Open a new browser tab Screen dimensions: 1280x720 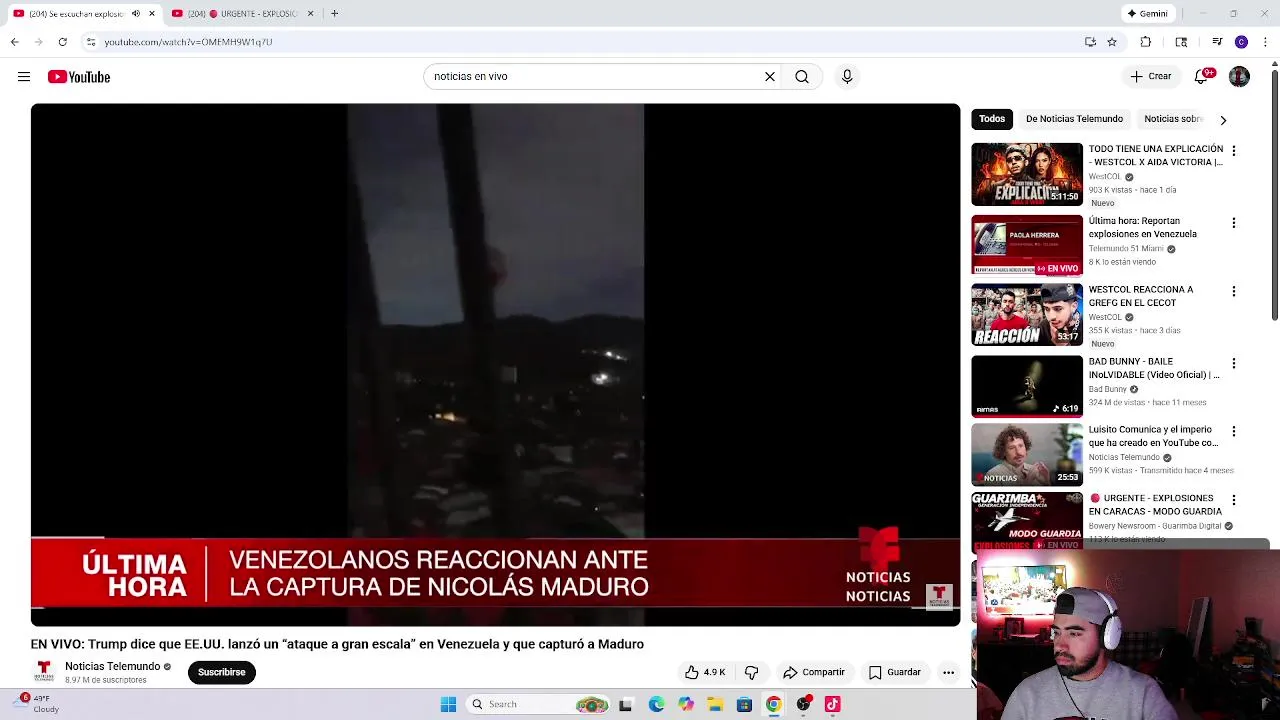point(335,14)
